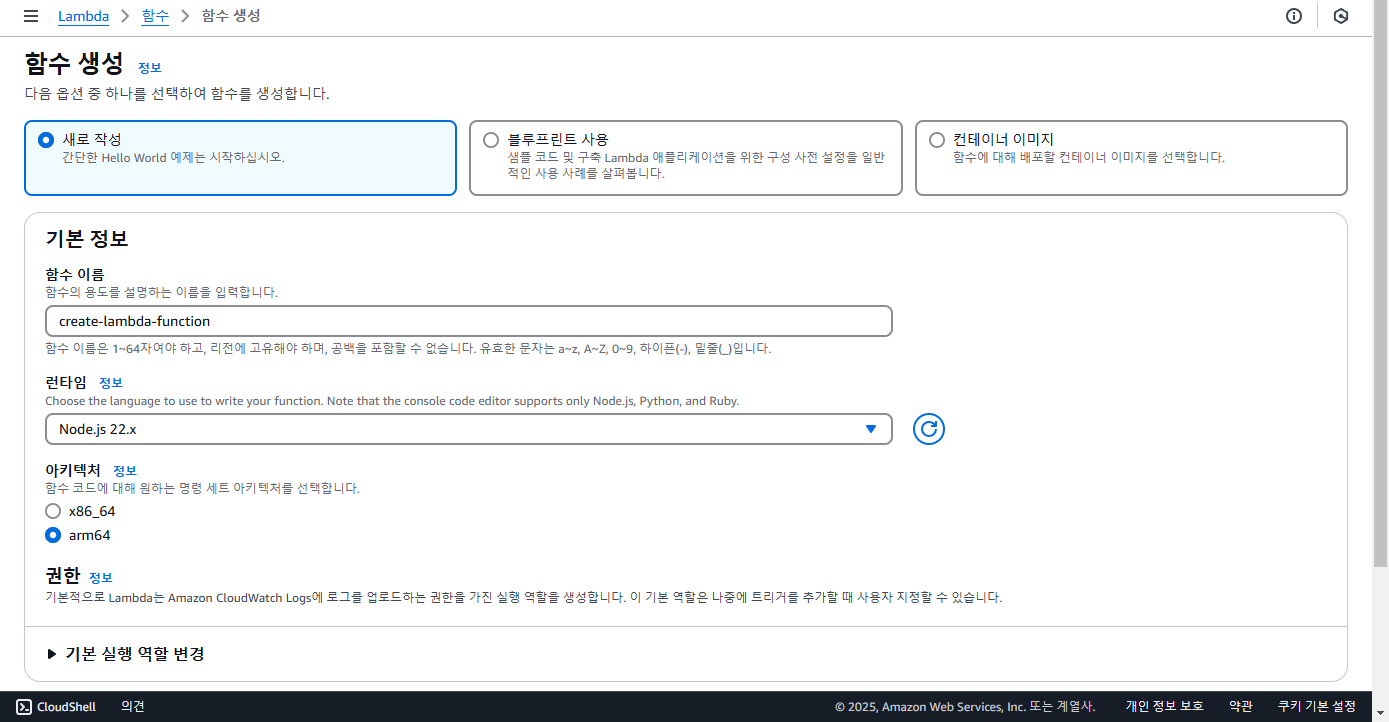Image resolution: width=1389 pixels, height=722 pixels.
Task: Click the 함수 생성 breadcrumb text
Action: tap(231, 16)
